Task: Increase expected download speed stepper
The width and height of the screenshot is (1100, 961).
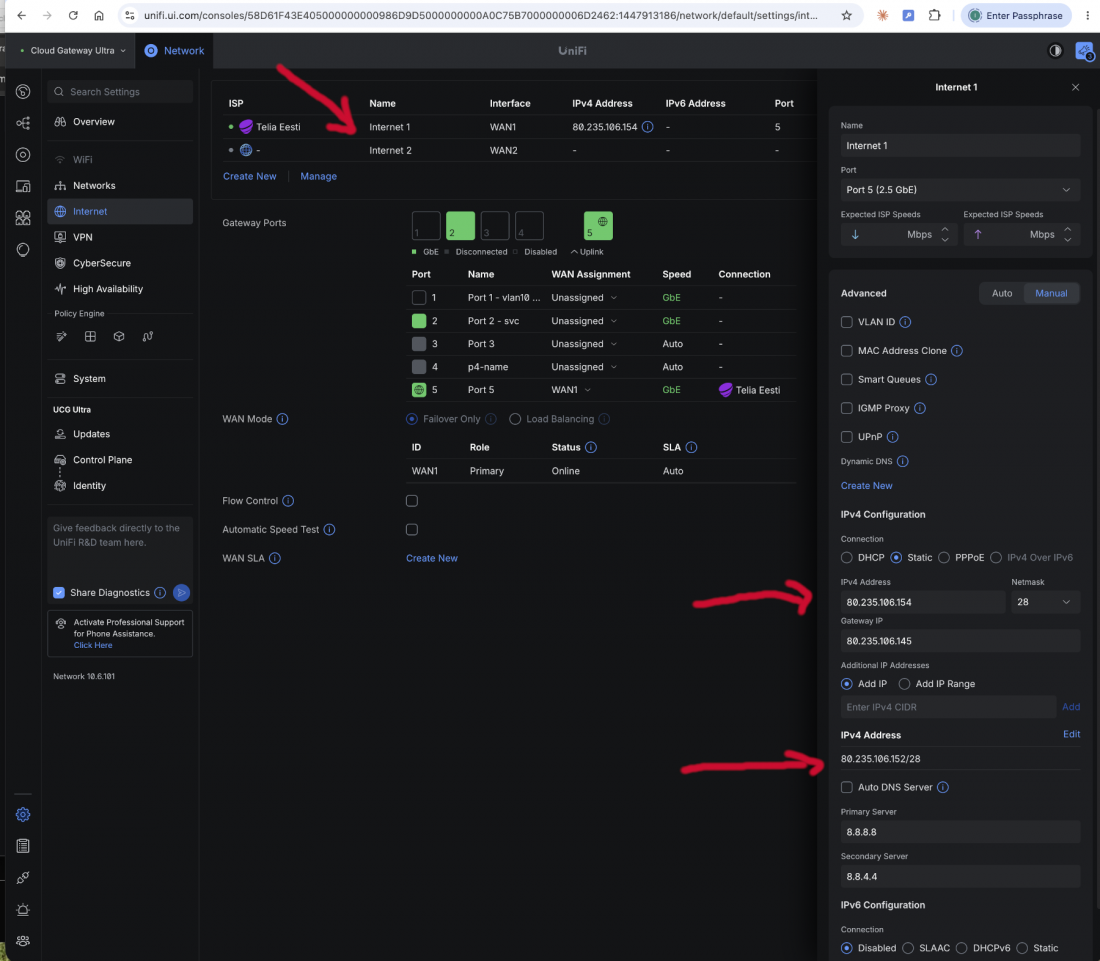Action: (944, 229)
